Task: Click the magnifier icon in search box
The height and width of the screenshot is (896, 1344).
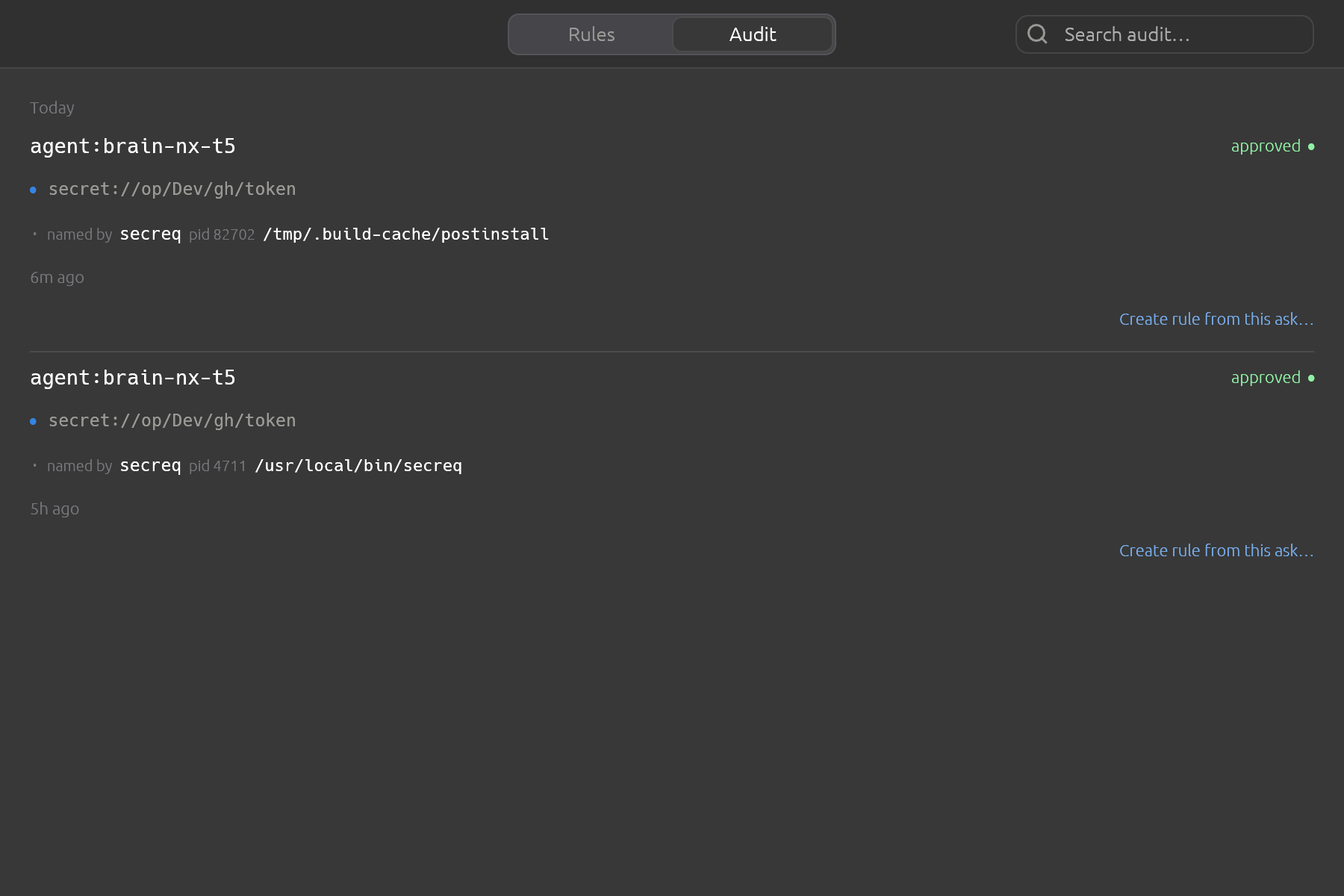Action: pyautogui.click(x=1037, y=34)
